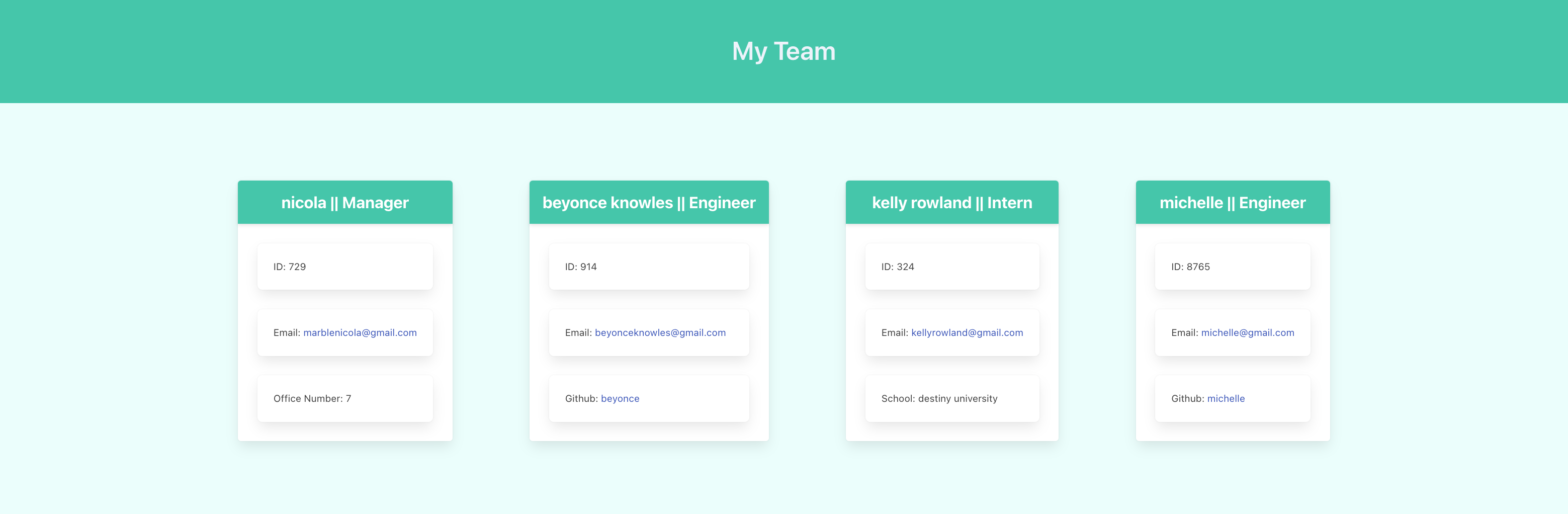
Task: Select the nicola || Manager card header
Action: pos(344,202)
